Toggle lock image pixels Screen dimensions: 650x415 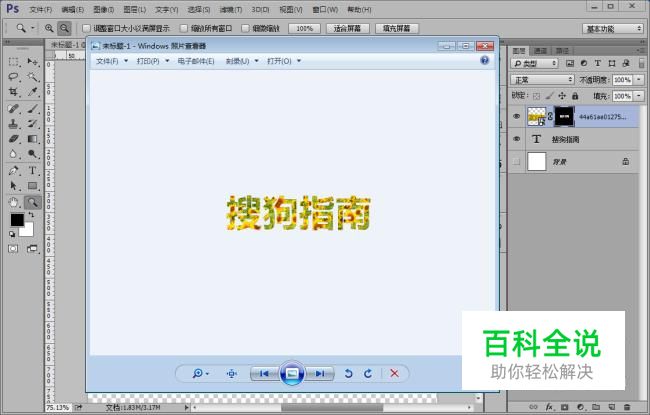(x=549, y=96)
